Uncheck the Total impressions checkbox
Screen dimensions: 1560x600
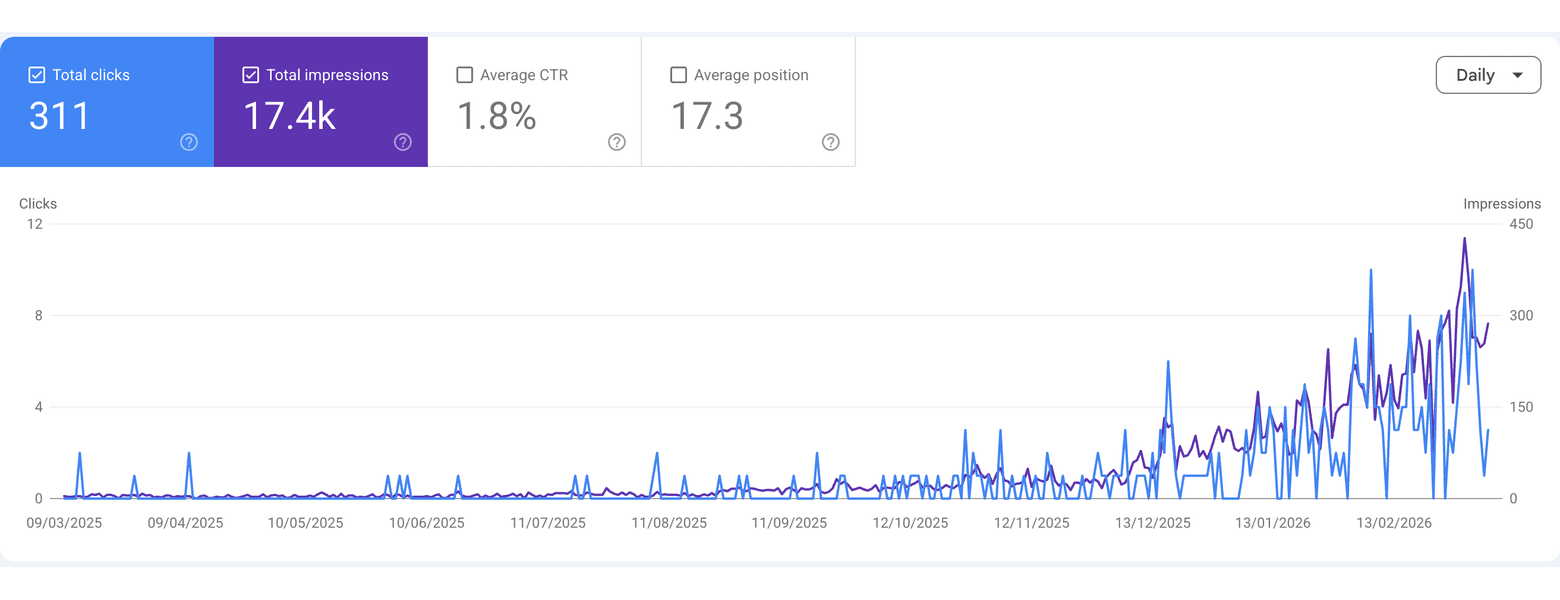pos(251,75)
